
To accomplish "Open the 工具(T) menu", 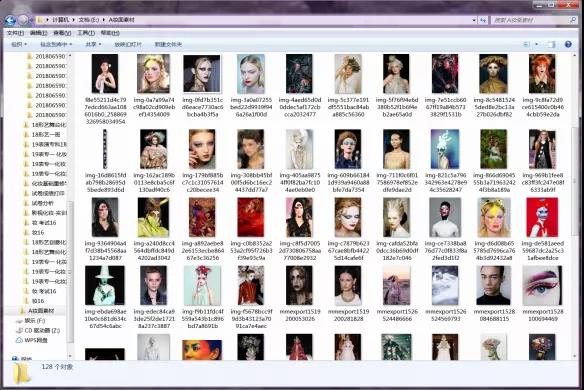I will (x=86, y=33).
